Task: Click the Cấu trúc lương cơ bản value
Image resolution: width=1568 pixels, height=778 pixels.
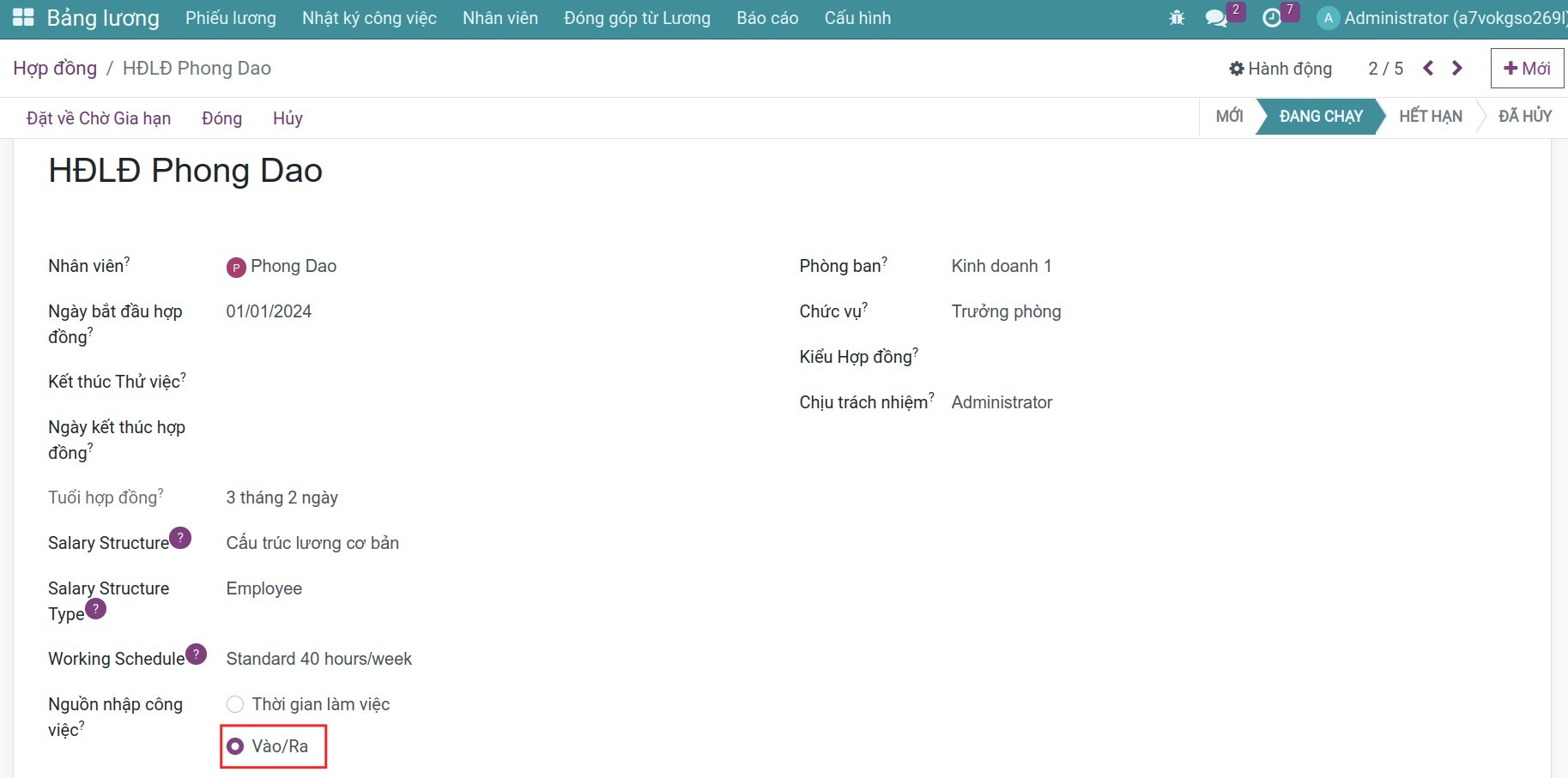Action: (312, 543)
